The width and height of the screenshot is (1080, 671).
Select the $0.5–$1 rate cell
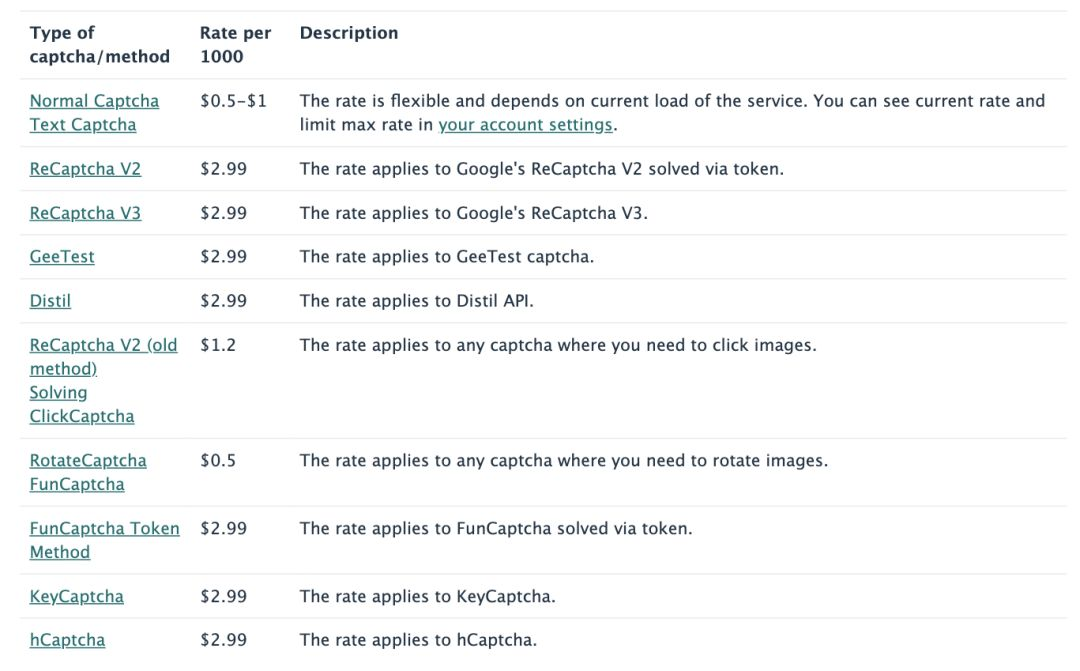point(233,101)
